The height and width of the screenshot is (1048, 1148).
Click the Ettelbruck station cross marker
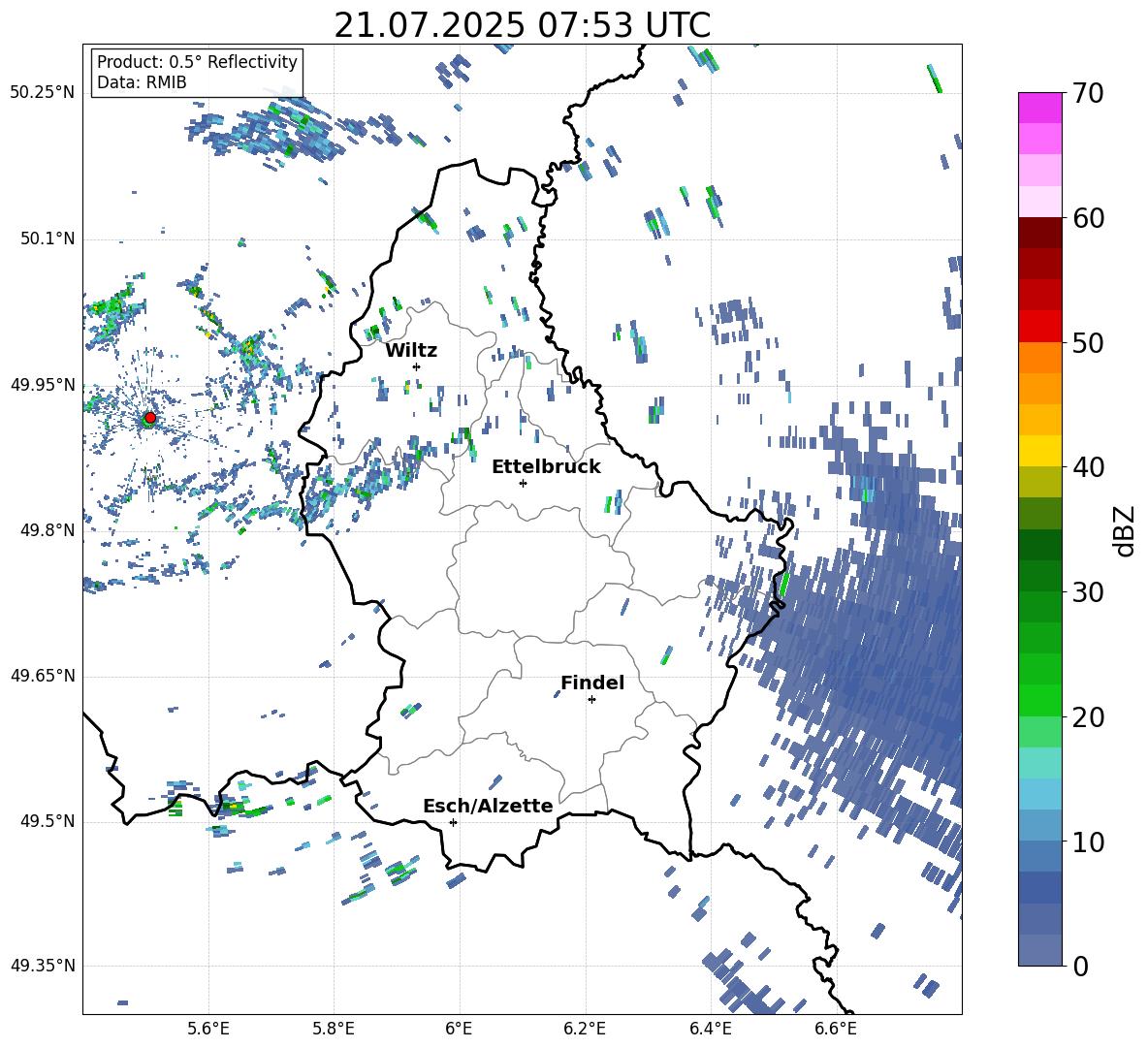[523, 483]
